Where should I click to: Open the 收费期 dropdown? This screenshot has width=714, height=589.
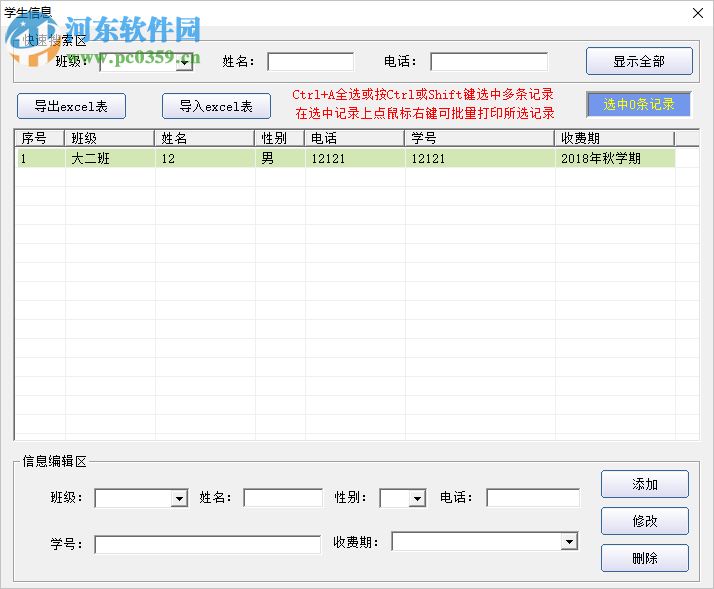[x=569, y=542]
